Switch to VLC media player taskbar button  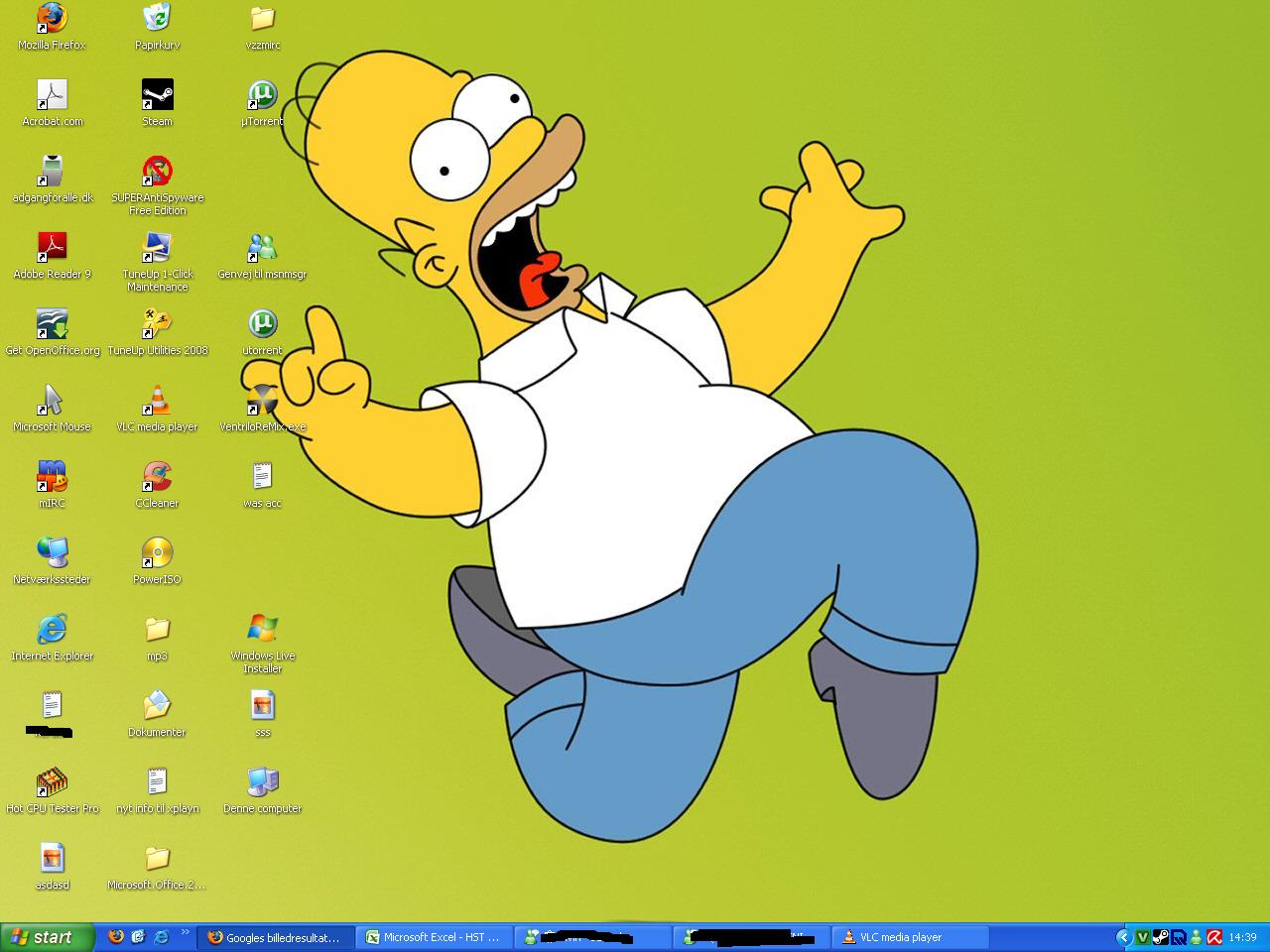(911, 937)
